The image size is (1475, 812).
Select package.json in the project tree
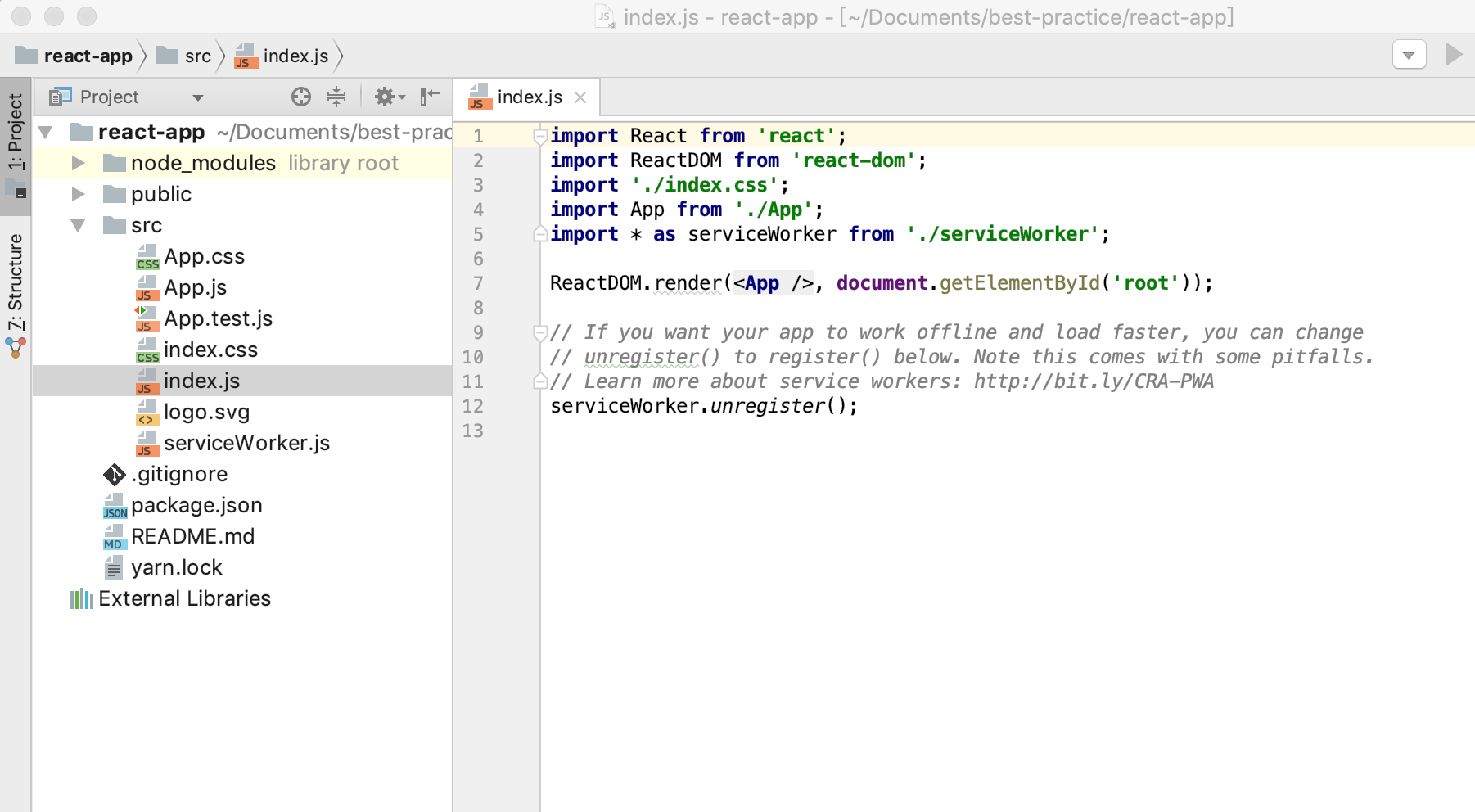196,506
